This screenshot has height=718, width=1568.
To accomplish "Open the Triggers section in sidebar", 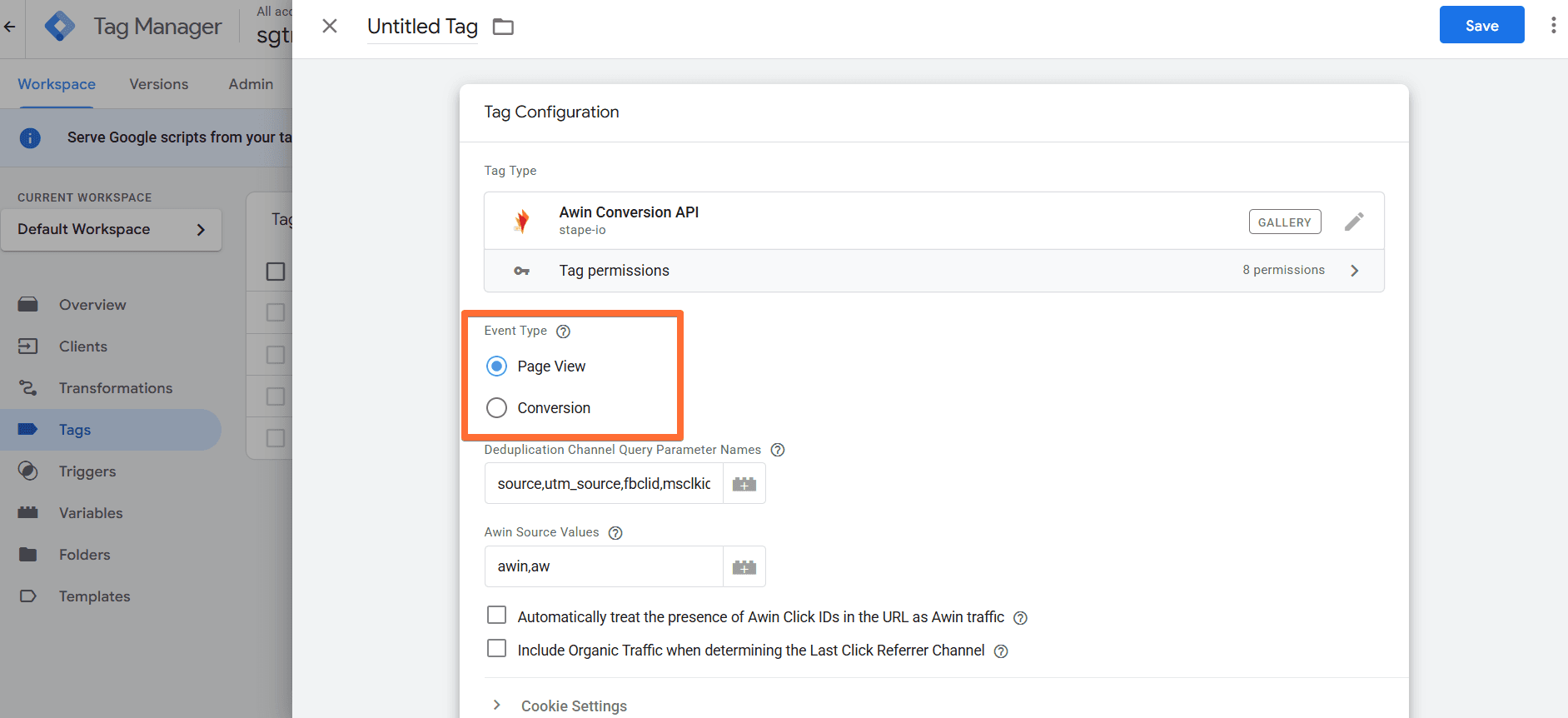I will 87,471.
